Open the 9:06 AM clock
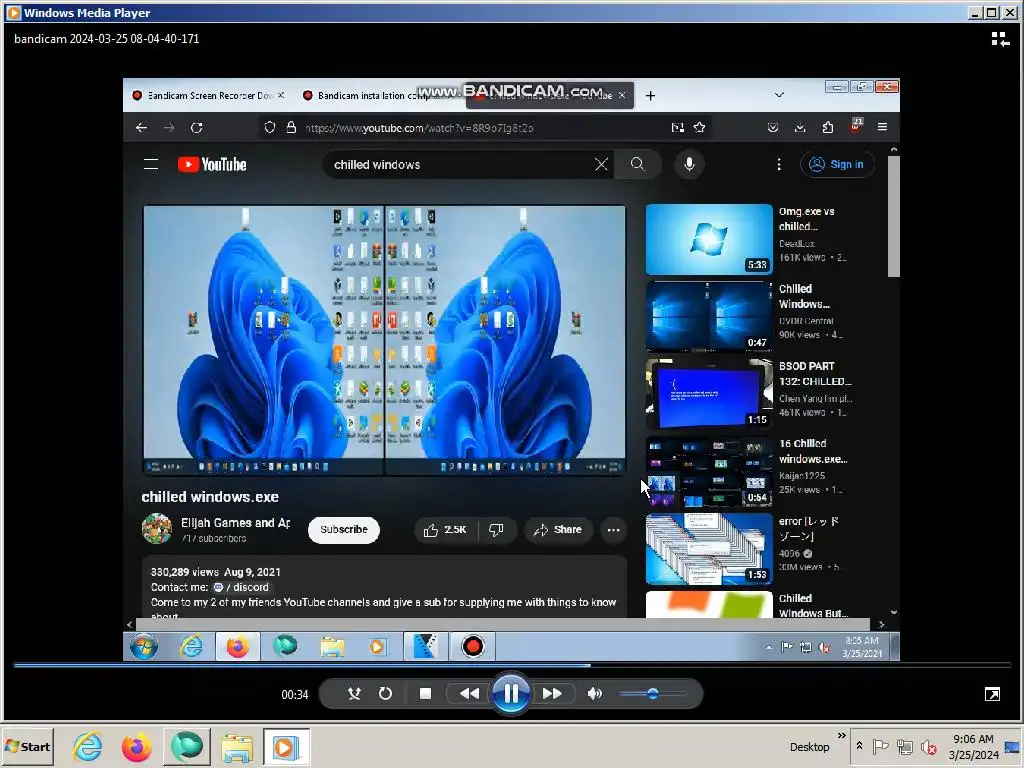 tap(973, 746)
